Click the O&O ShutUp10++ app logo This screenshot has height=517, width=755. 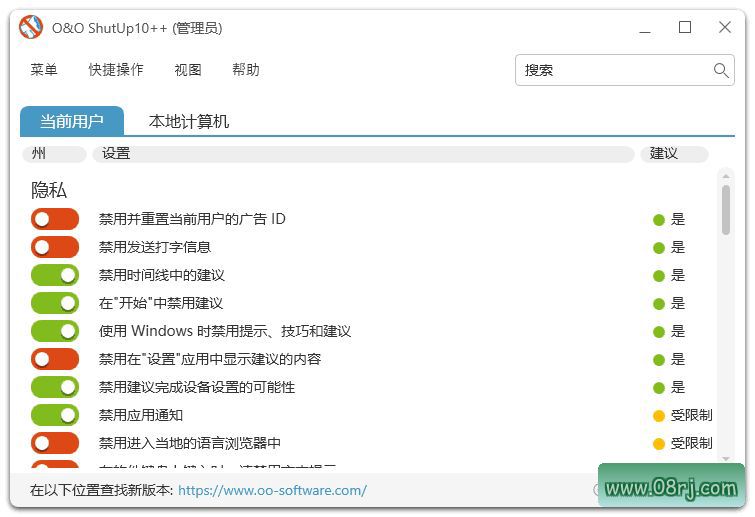pyautogui.click(x=31, y=28)
